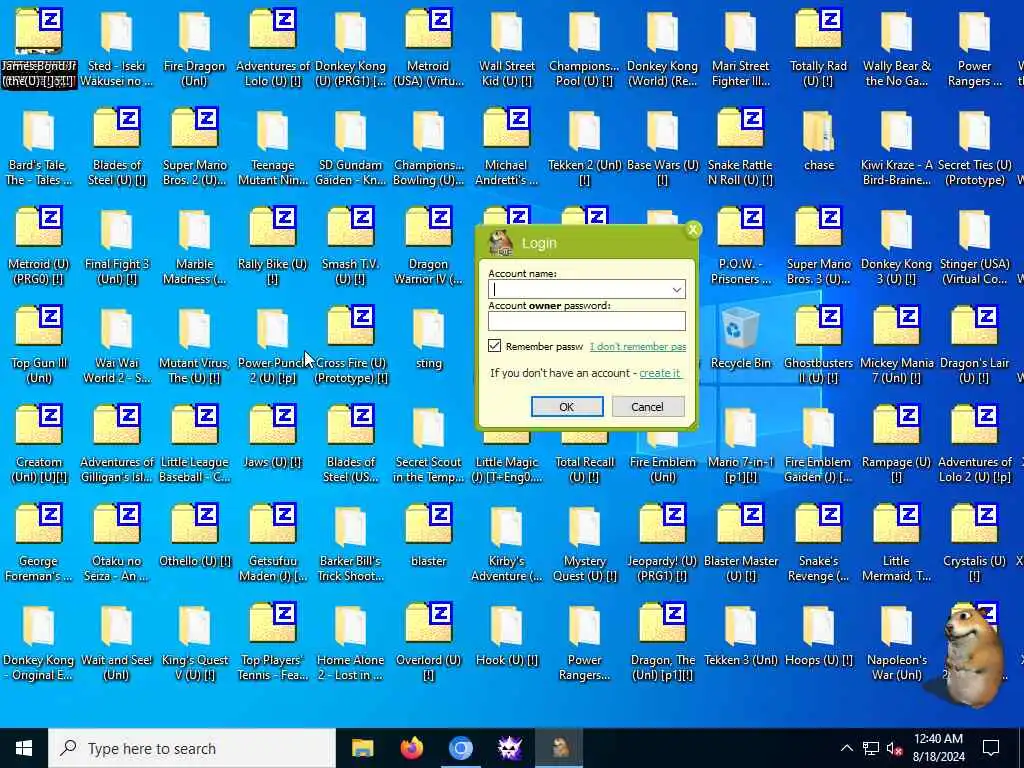This screenshot has height=768, width=1024.
Task: Select the Jeopardy! (U) (PRG1) archive
Action: 662,542
